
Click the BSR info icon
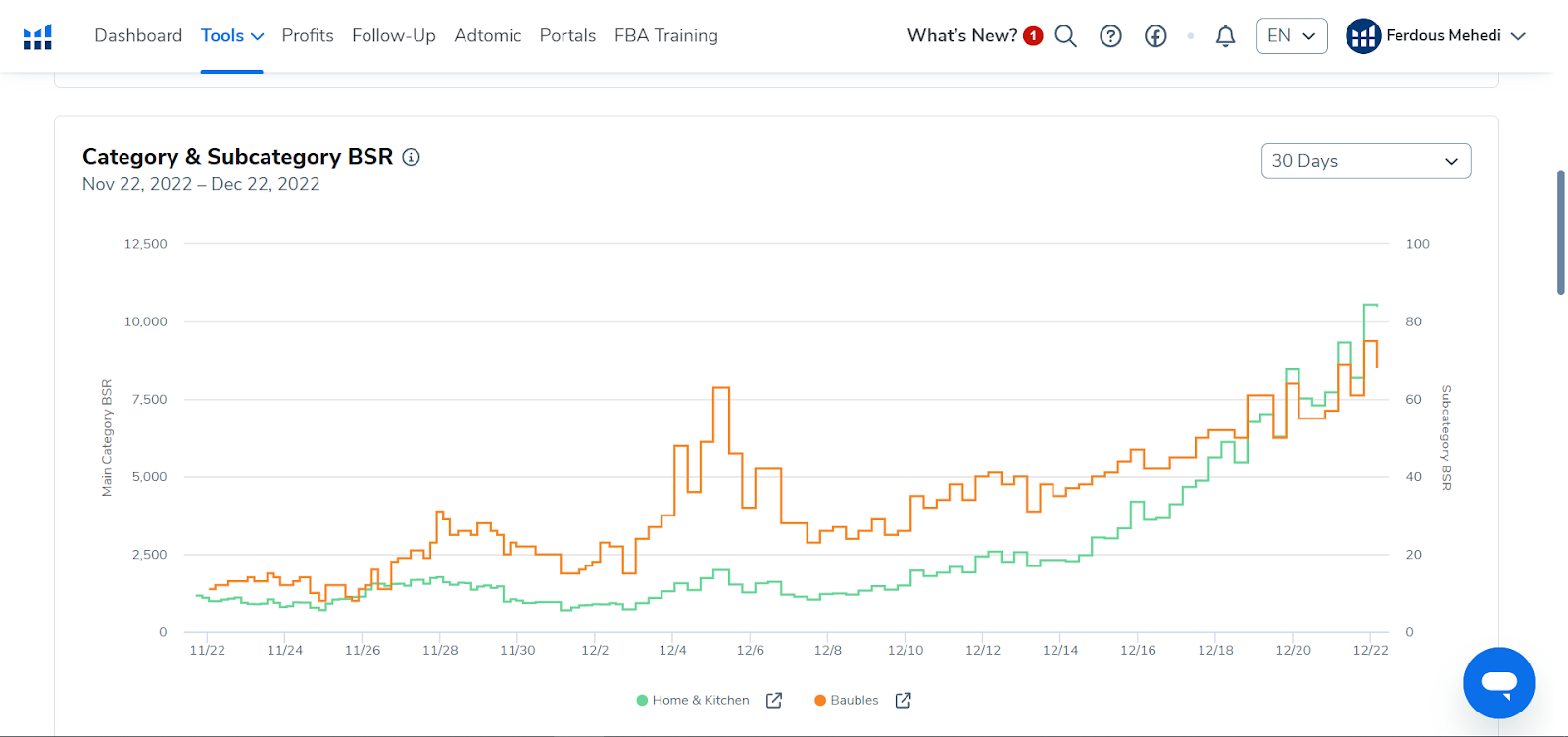412,157
